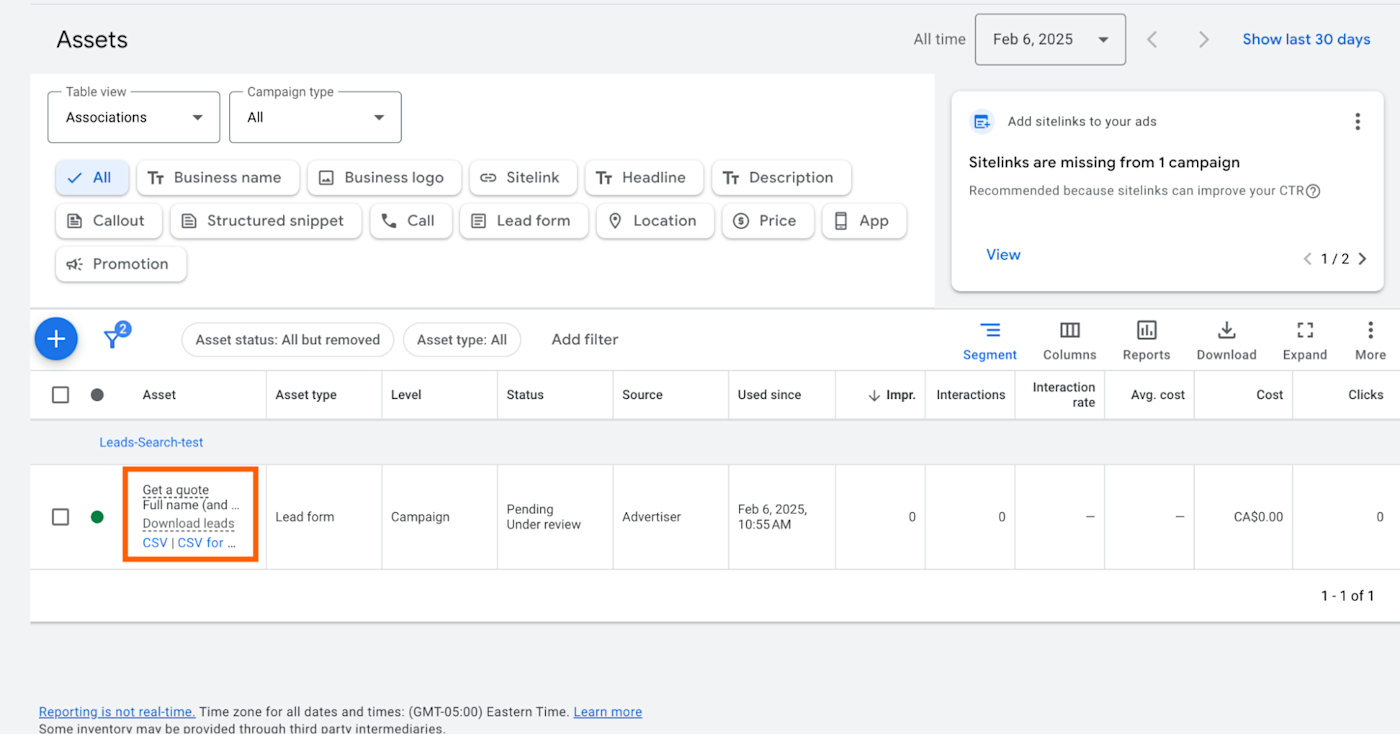Open the Columns settings
1400x734 pixels.
(1069, 340)
